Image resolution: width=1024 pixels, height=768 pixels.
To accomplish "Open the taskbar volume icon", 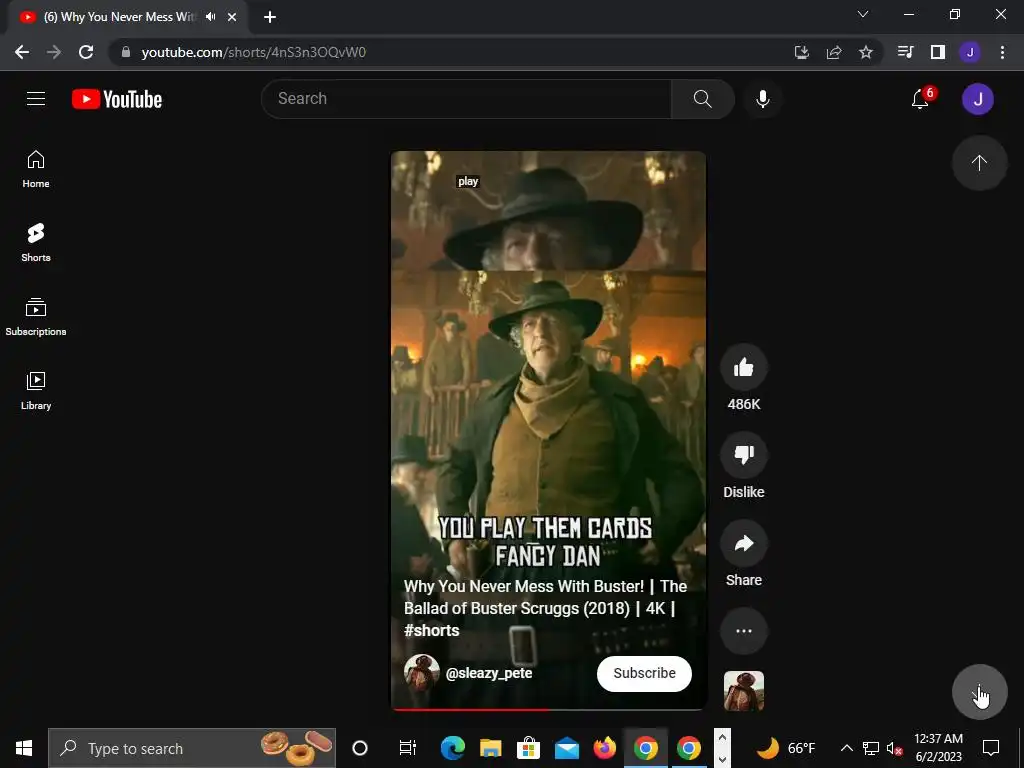I will [x=894, y=748].
